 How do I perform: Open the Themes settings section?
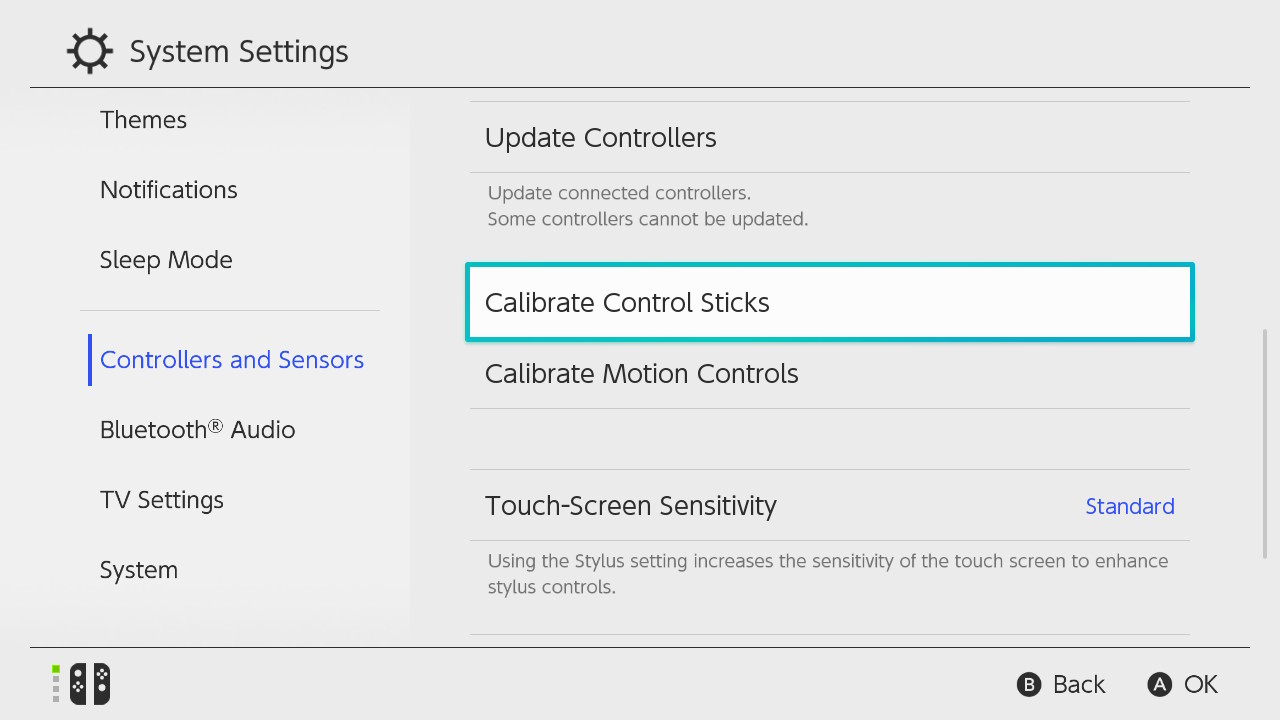point(143,120)
